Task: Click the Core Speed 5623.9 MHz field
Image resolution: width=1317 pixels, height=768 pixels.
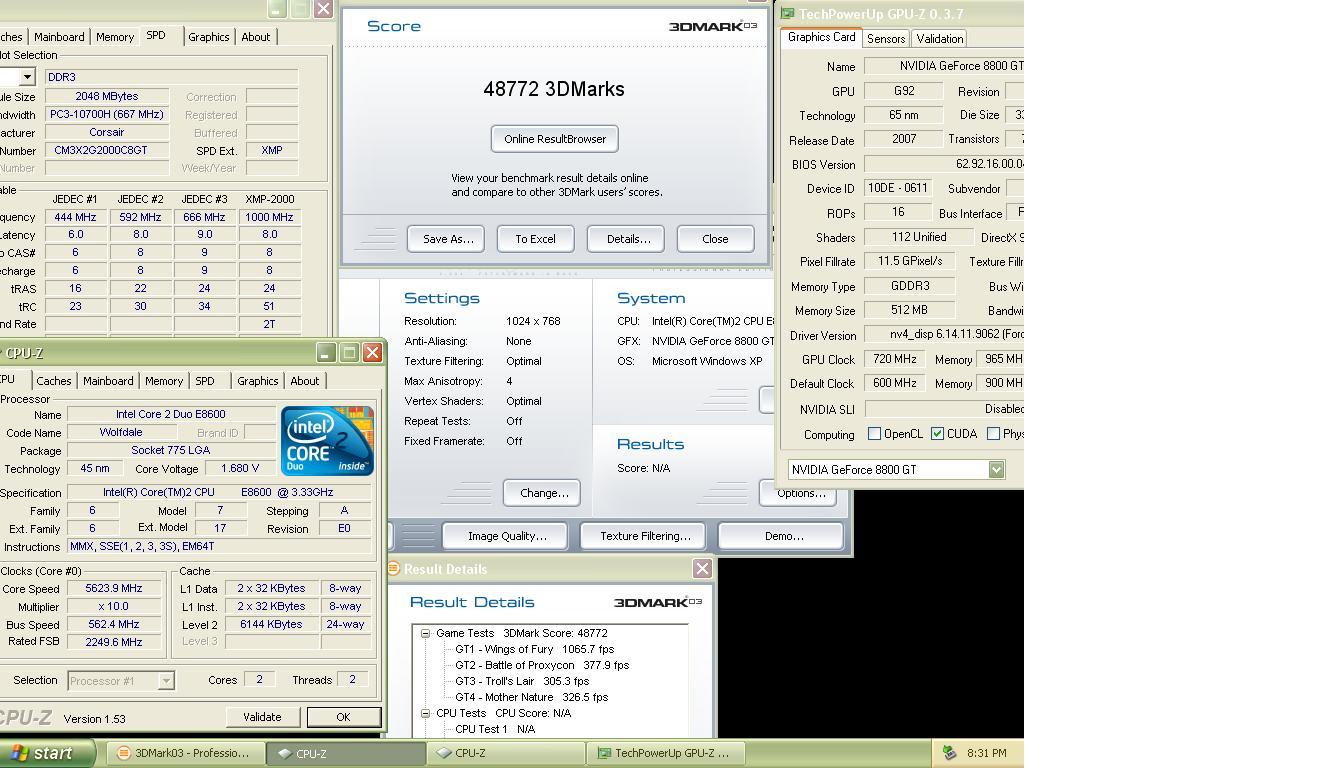Action: pos(114,589)
